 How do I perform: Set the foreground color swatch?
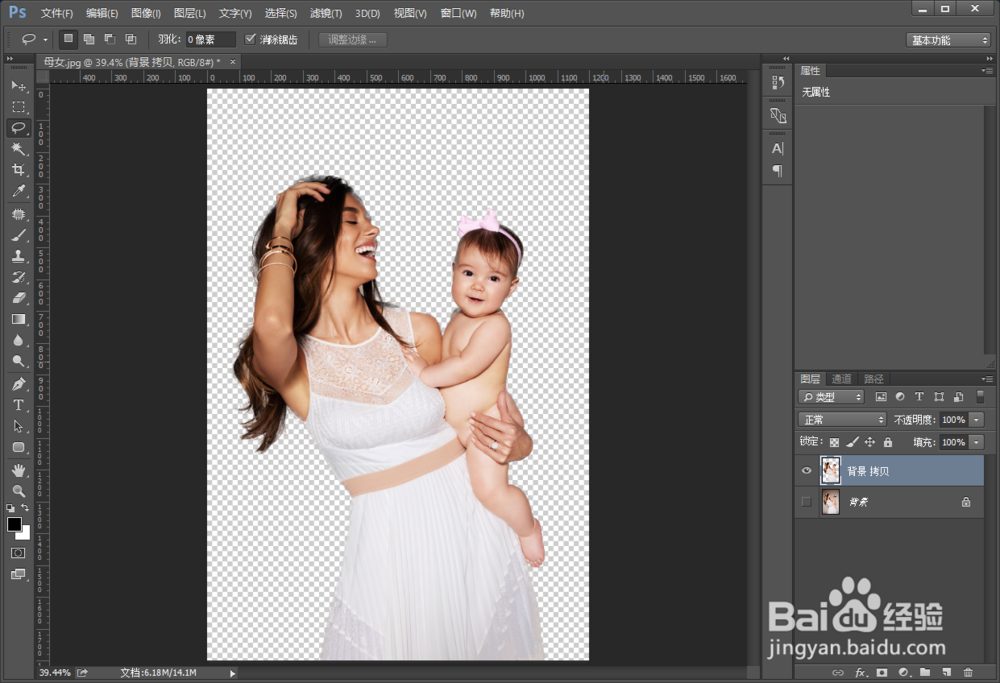coord(14,524)
